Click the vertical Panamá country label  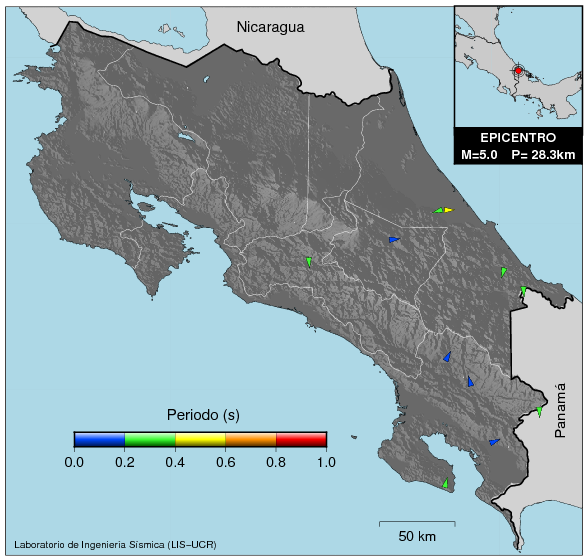click(560, 410)
